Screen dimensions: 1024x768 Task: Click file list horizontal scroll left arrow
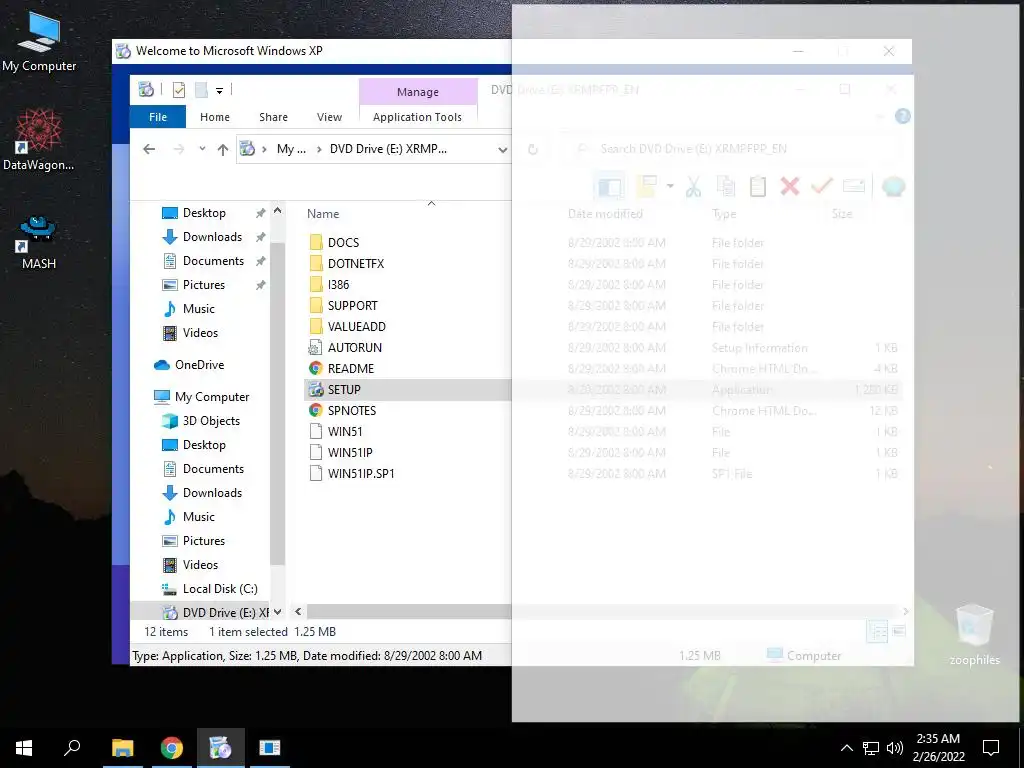[298, 612]
